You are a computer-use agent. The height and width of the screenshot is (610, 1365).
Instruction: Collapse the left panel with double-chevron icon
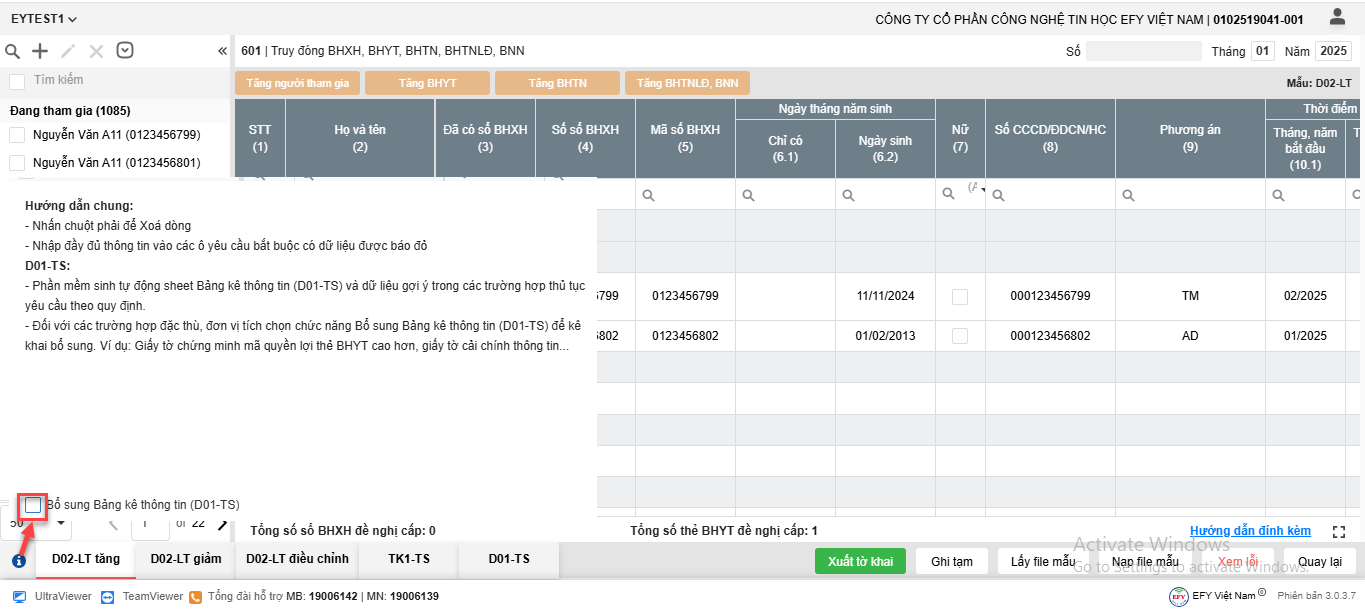click(x=222, y=51)
